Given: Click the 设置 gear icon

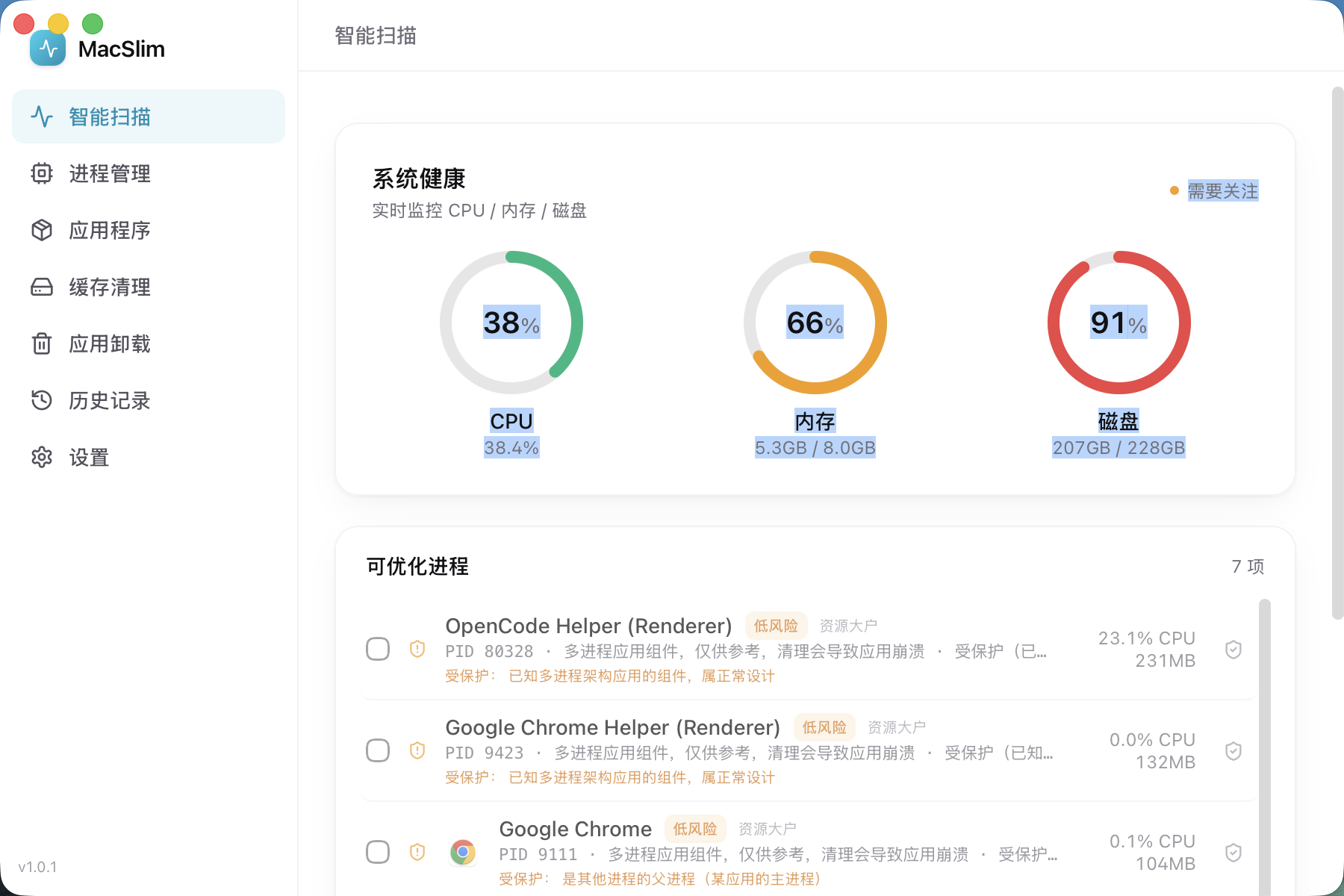Looking at the screenshot, I should 42,457.
